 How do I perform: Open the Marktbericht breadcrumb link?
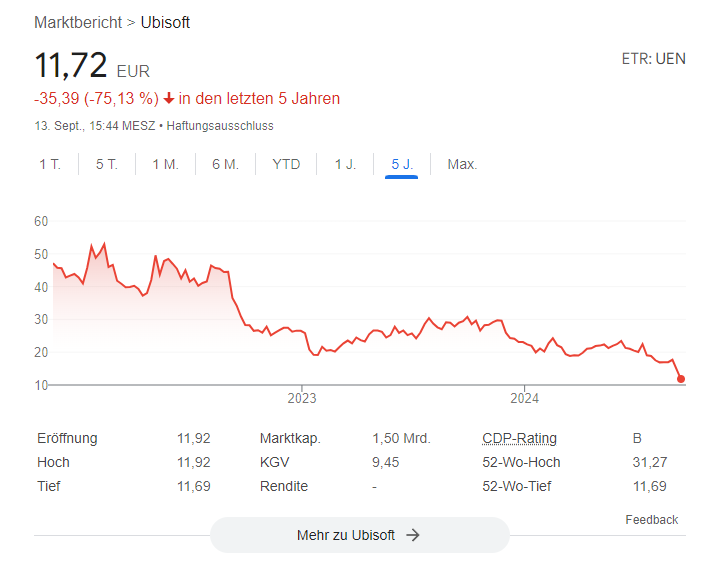point(78,22)
